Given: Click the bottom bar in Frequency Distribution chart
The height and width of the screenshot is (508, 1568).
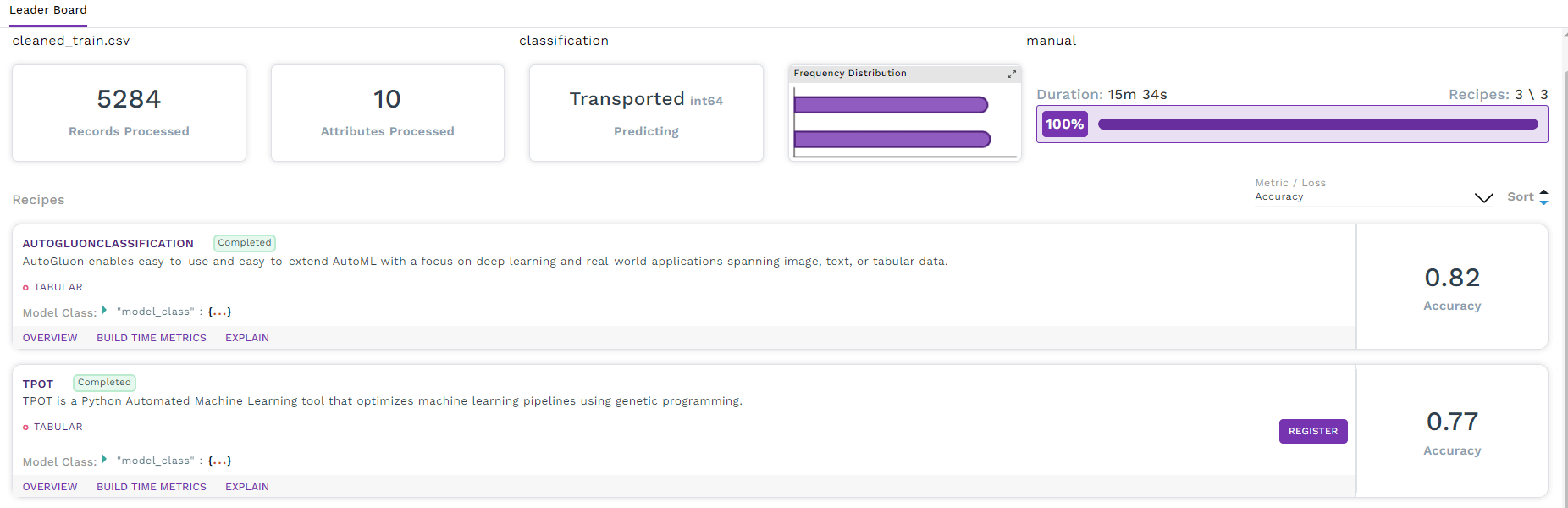Looking at the screenshot, I should point(892,139).
